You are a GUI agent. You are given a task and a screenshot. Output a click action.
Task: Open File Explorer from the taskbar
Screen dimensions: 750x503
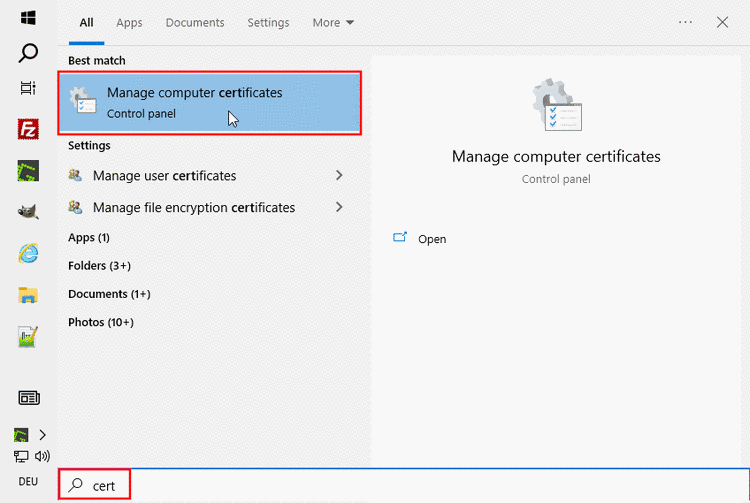click(28, 295)
